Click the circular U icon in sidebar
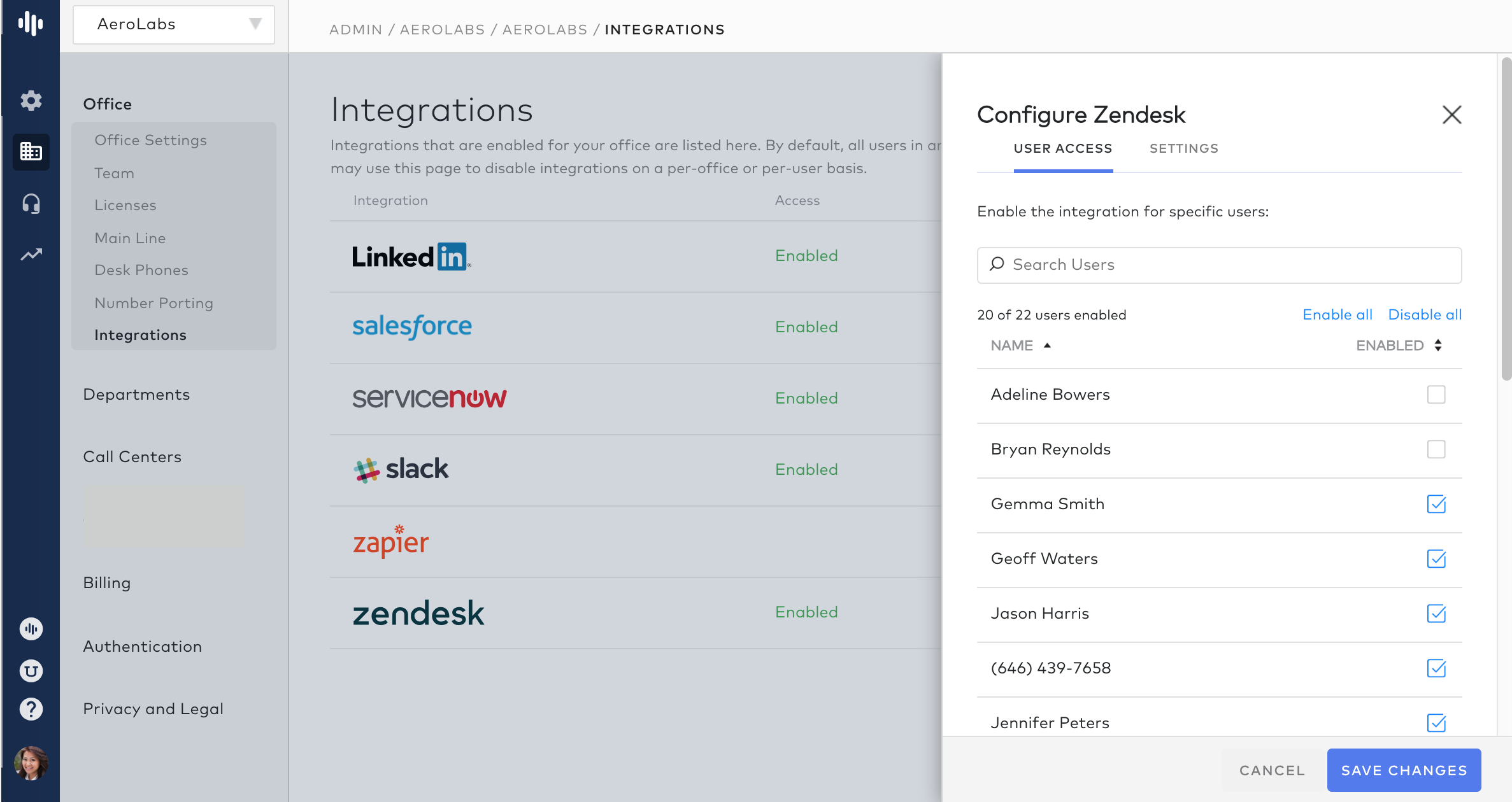Screen dimensions: 1512x802 coord(31,670)
